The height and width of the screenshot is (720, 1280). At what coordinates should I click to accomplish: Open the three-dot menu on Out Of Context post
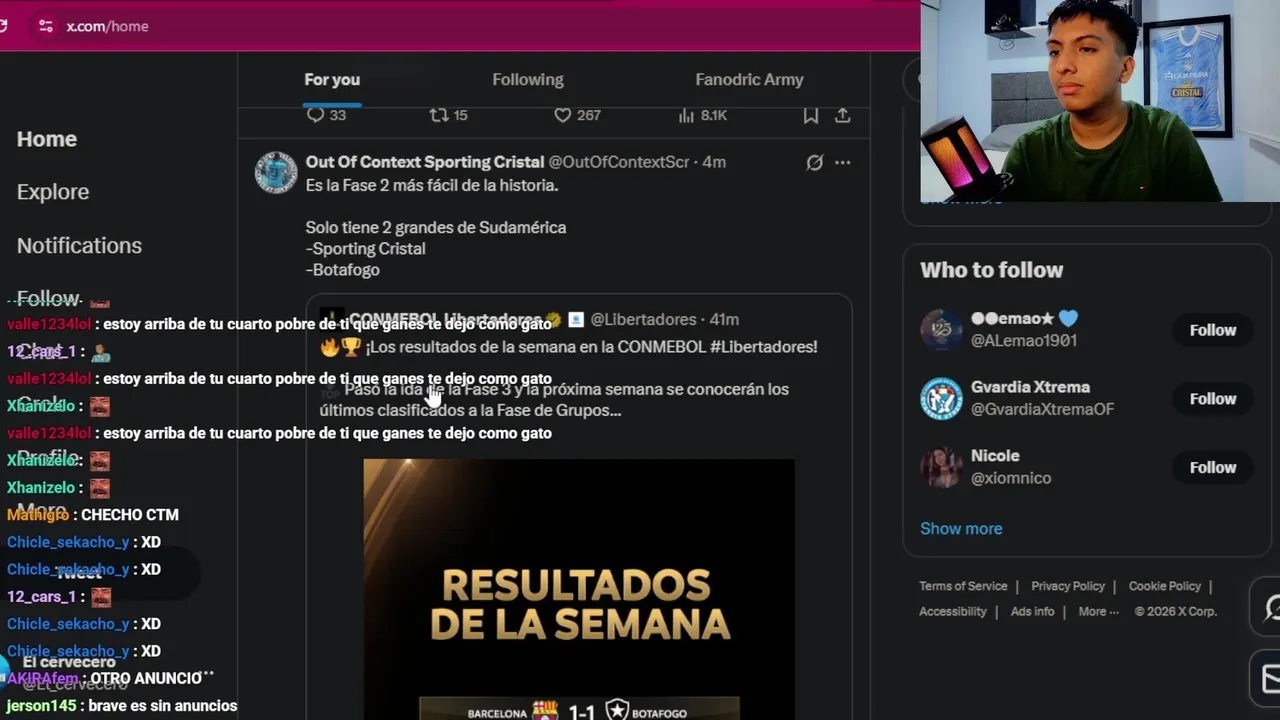point(843,162)
